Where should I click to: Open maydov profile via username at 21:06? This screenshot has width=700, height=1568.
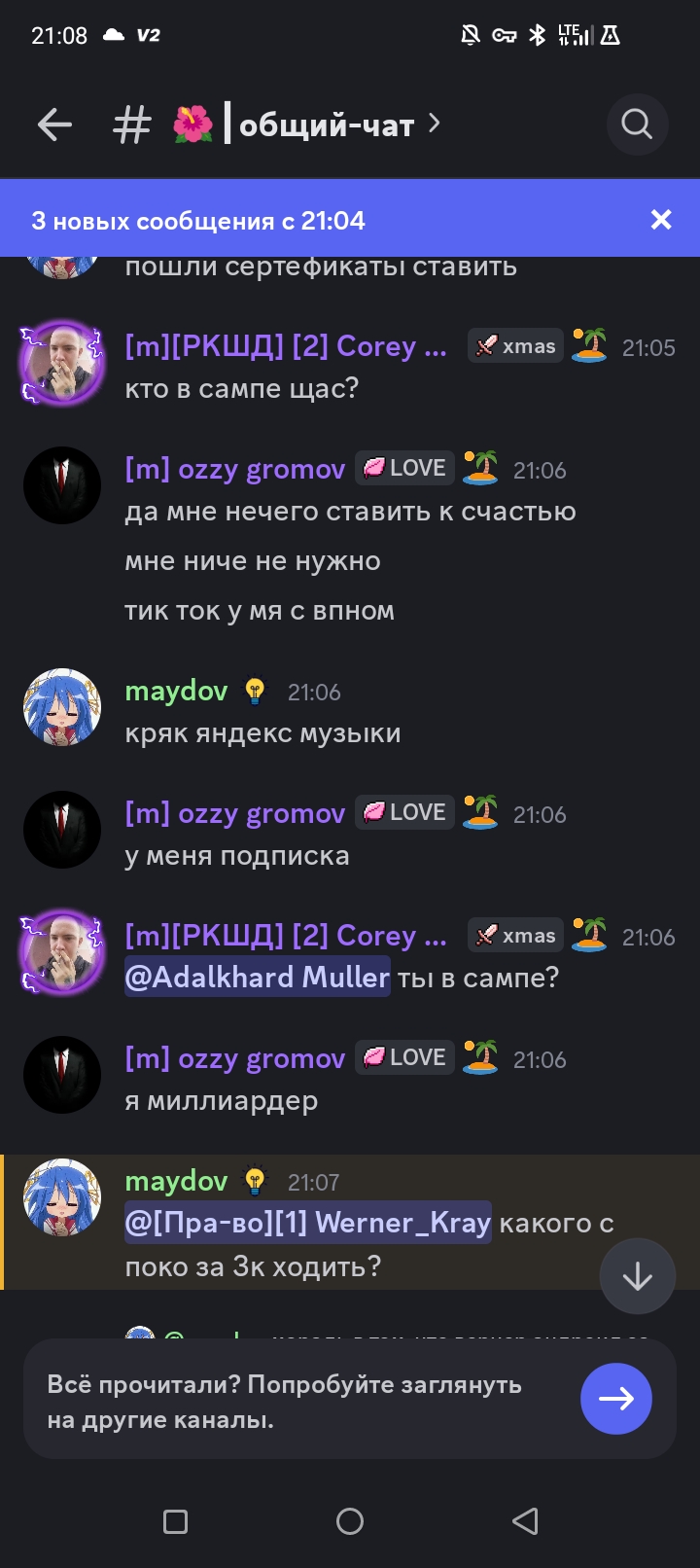(176, 691)
